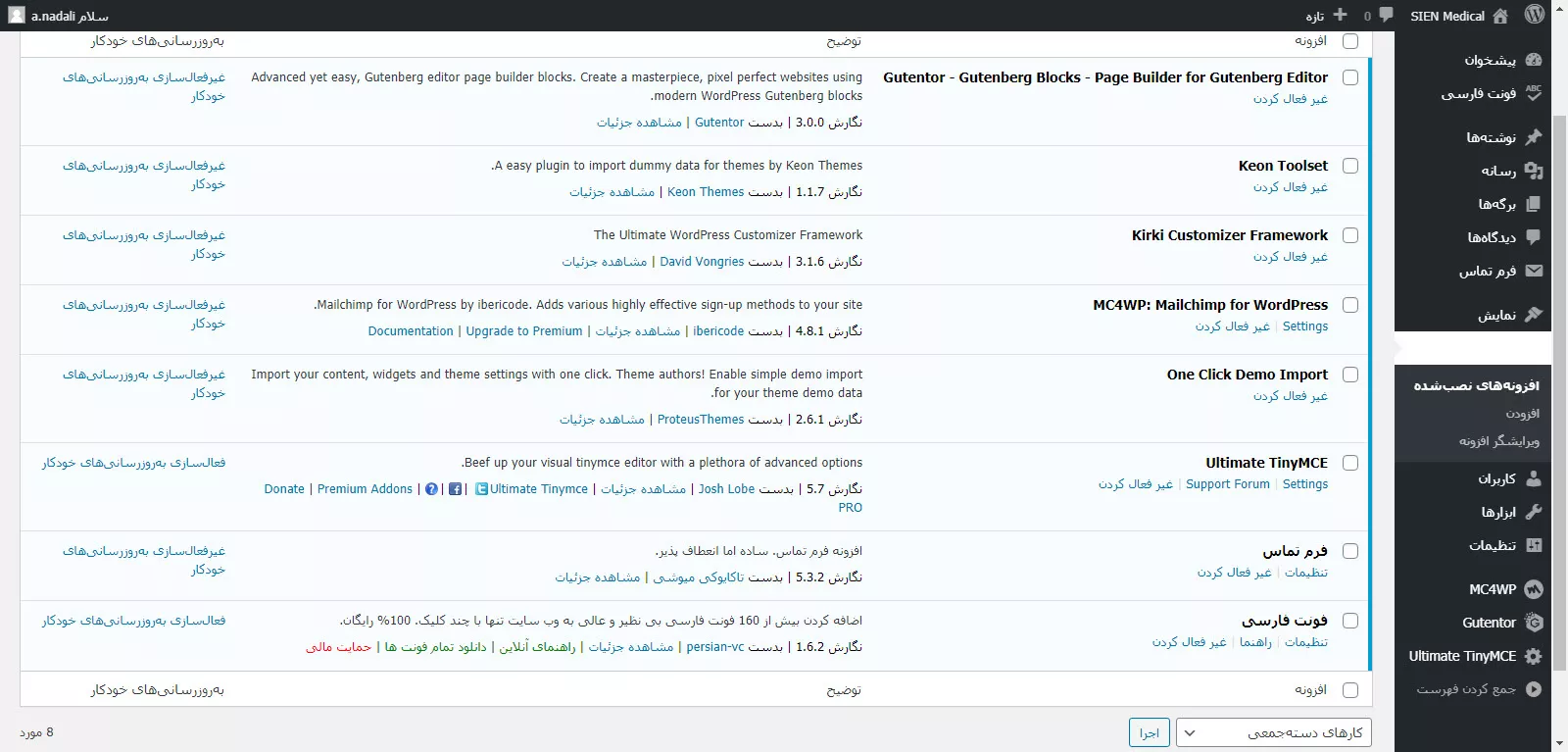Click the Contact form (فرم تماس) envelope icon
The image size is (1568, 752).
(x=1534, y=271)
